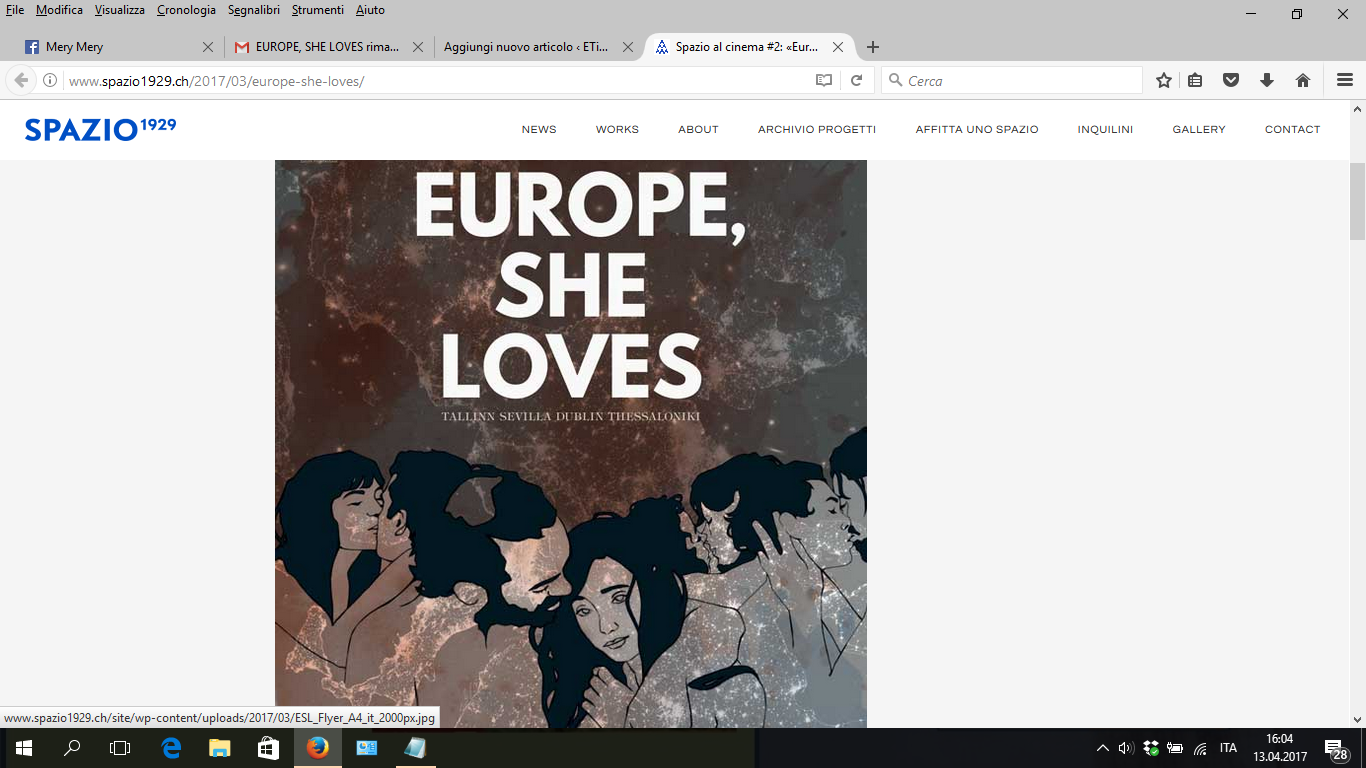Bookmark this page with star icon
Screen dimensions: 1366x768
[x=1164, y=80]
